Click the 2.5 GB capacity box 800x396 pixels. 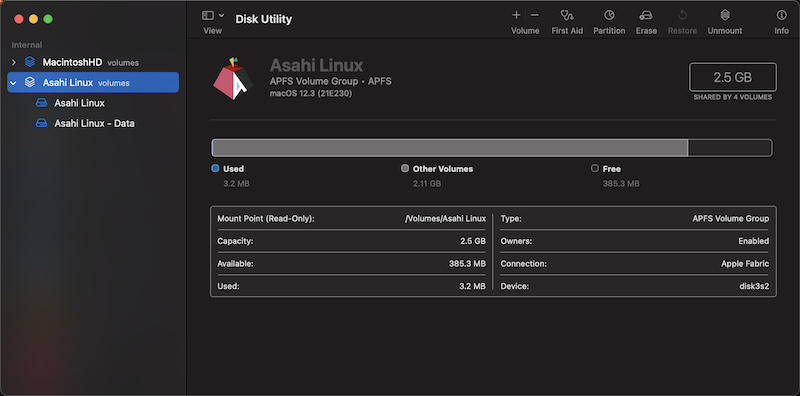coord(733,78)
